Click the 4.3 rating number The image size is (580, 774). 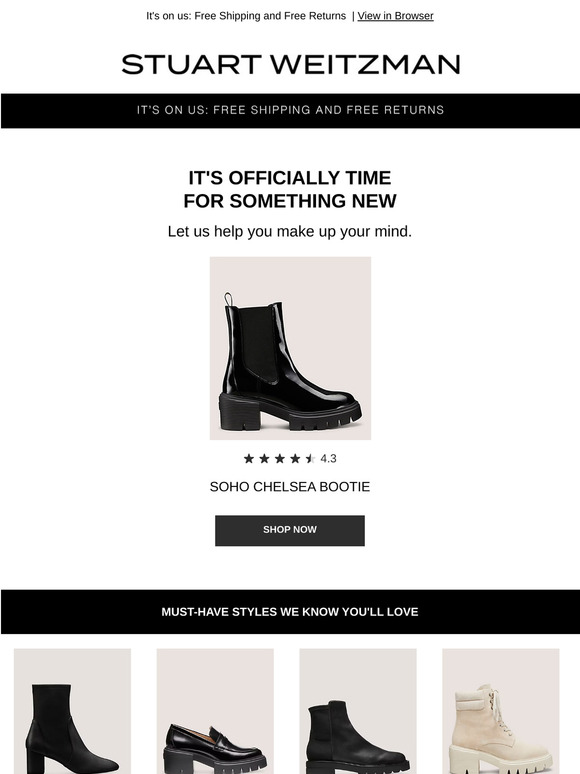328,459
